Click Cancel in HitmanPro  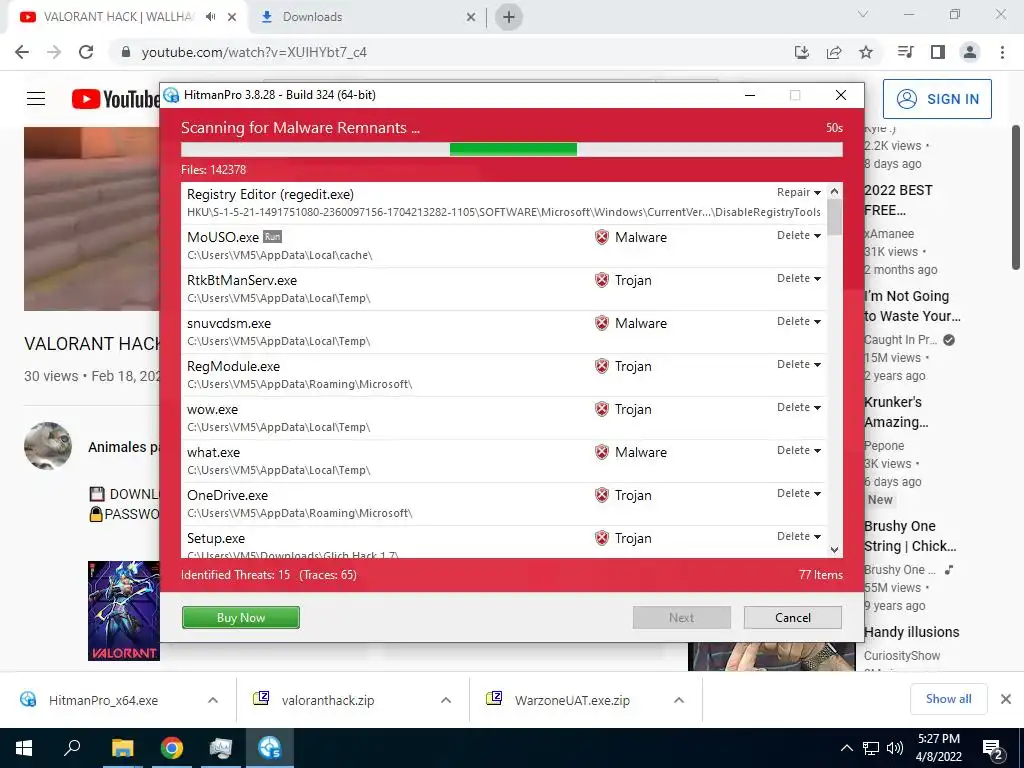793,618
